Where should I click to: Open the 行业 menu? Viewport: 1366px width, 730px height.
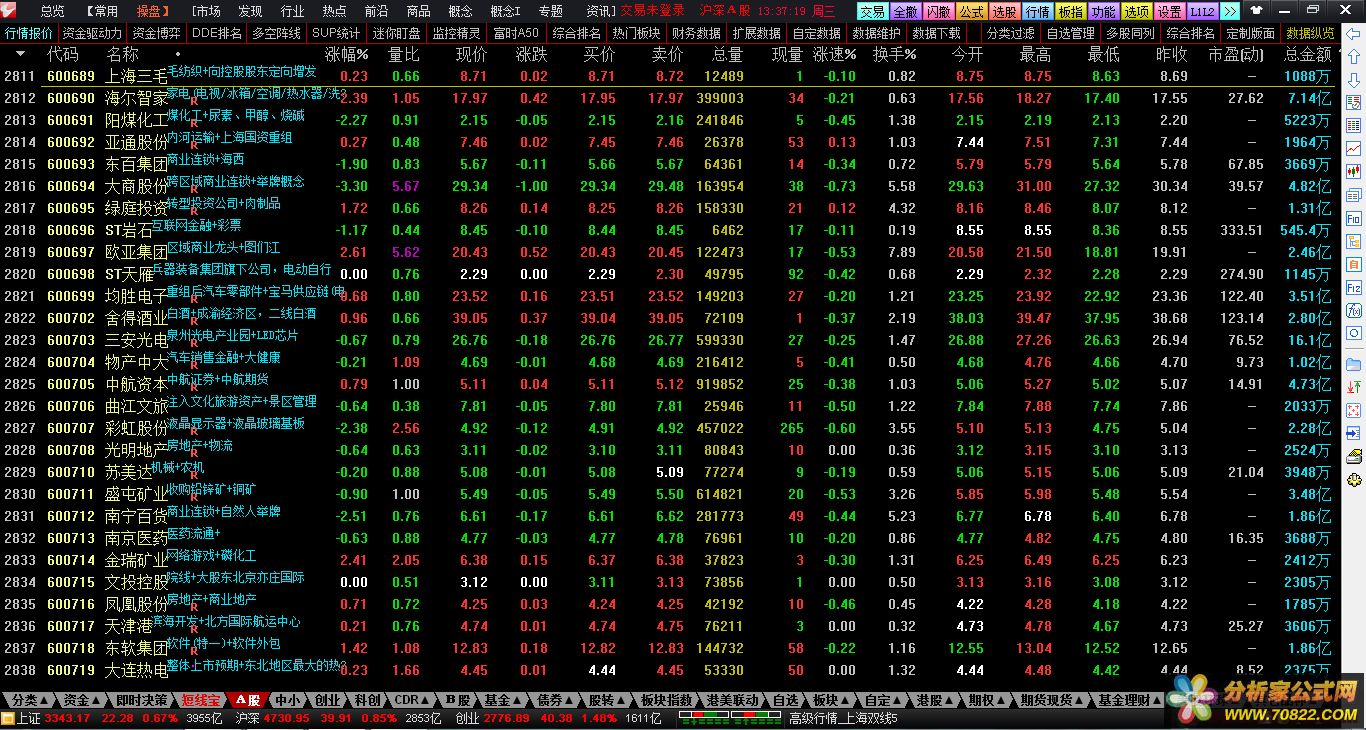[292, 11]
